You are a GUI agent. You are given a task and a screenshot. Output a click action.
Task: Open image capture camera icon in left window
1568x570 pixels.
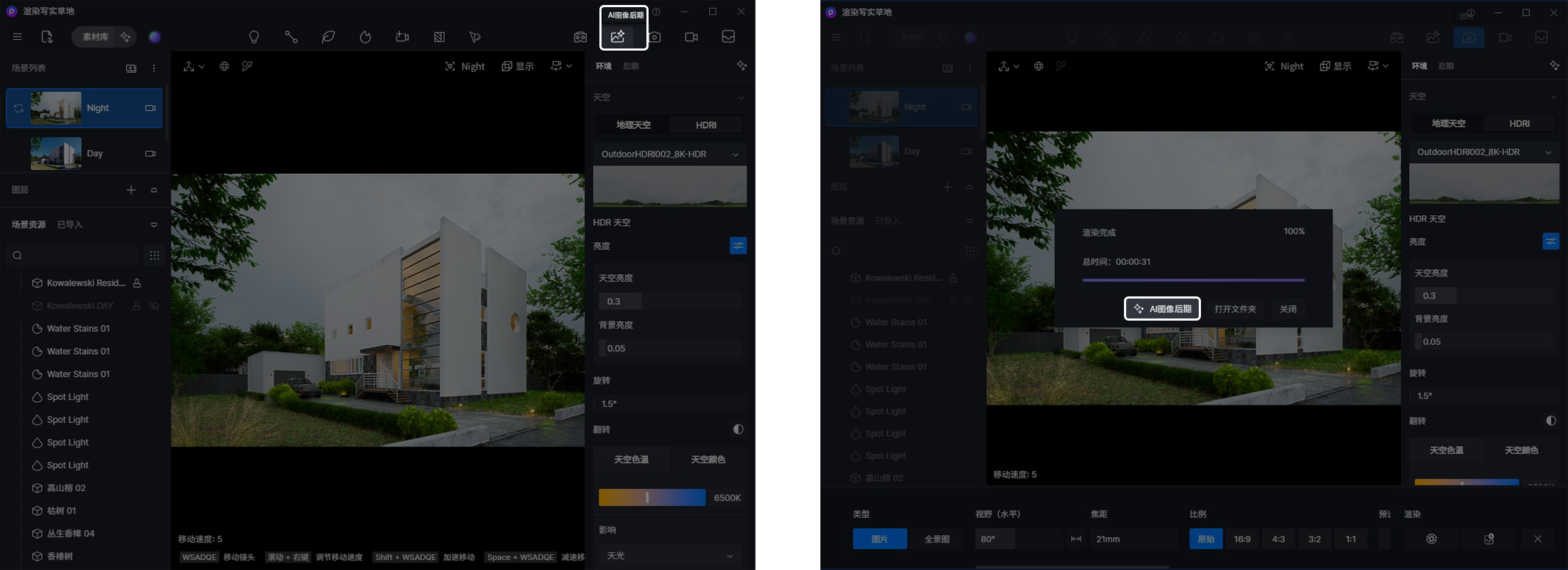655,37
